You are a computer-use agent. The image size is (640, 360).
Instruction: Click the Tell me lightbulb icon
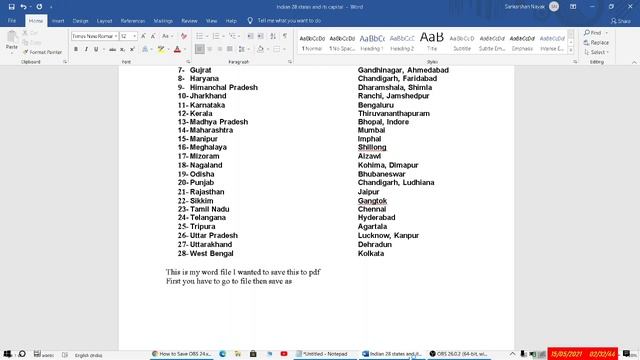[x=250, y=21]
